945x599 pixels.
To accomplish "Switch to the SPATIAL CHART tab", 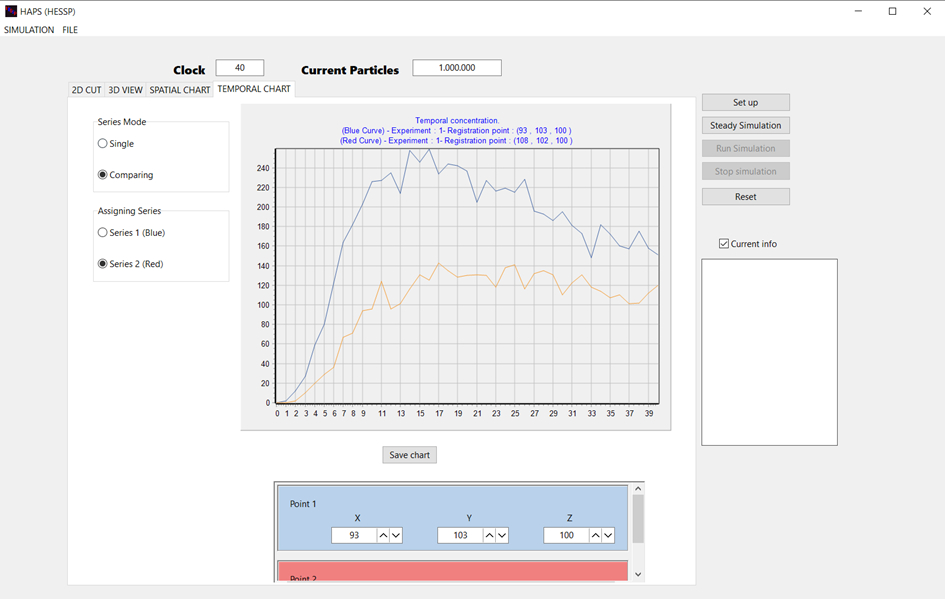I will click(x=180, y=90).
